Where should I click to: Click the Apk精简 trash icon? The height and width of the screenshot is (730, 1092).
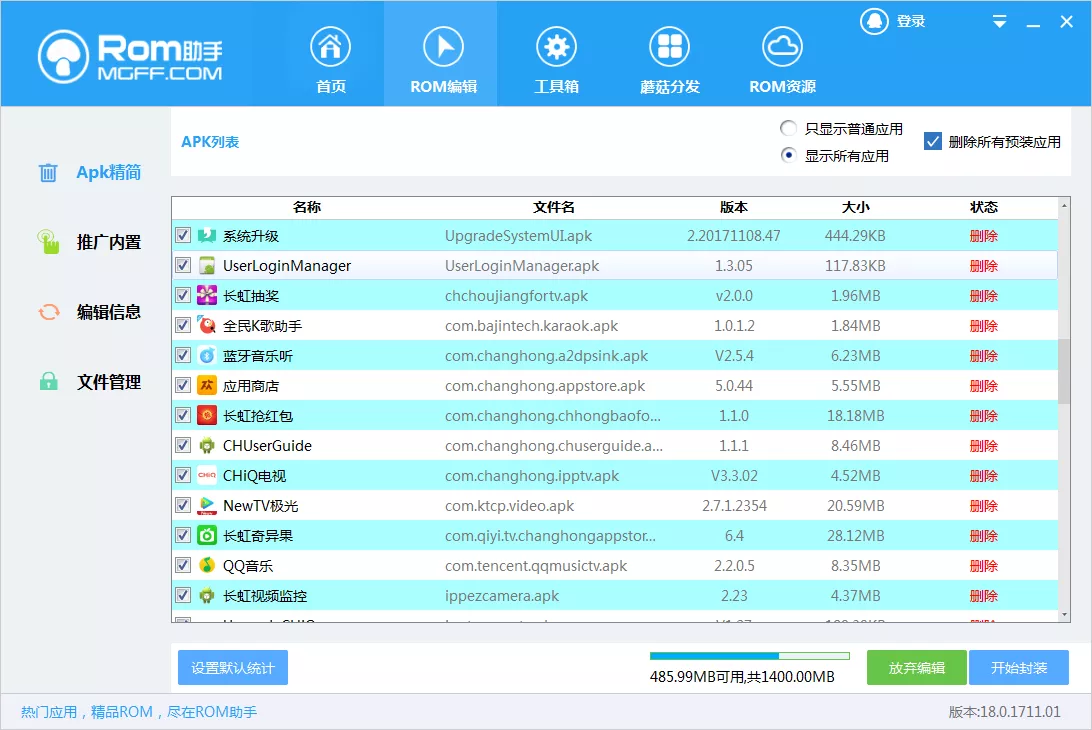46,172
